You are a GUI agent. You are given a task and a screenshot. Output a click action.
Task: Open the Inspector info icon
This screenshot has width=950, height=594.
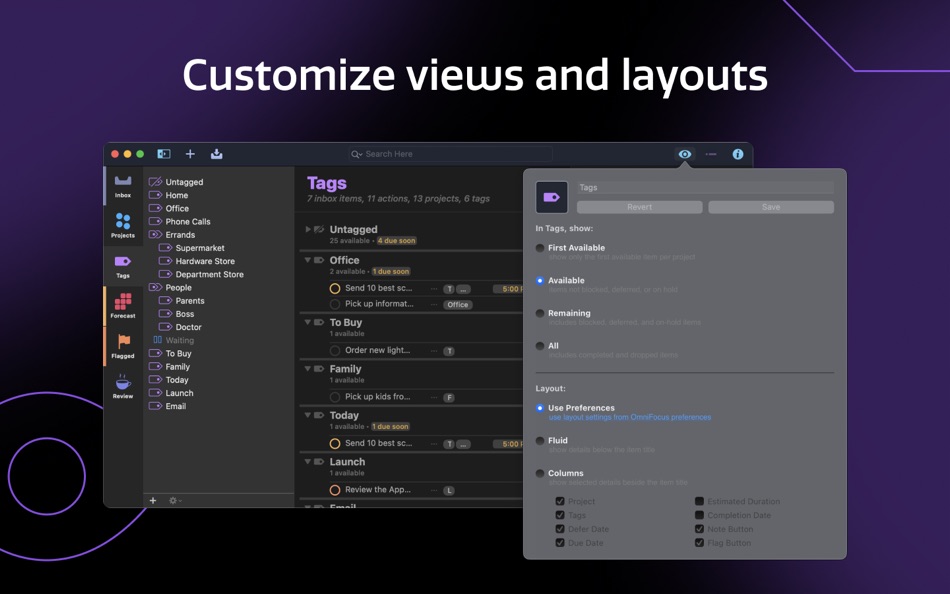pyautogui.click(x=738, y=154)
